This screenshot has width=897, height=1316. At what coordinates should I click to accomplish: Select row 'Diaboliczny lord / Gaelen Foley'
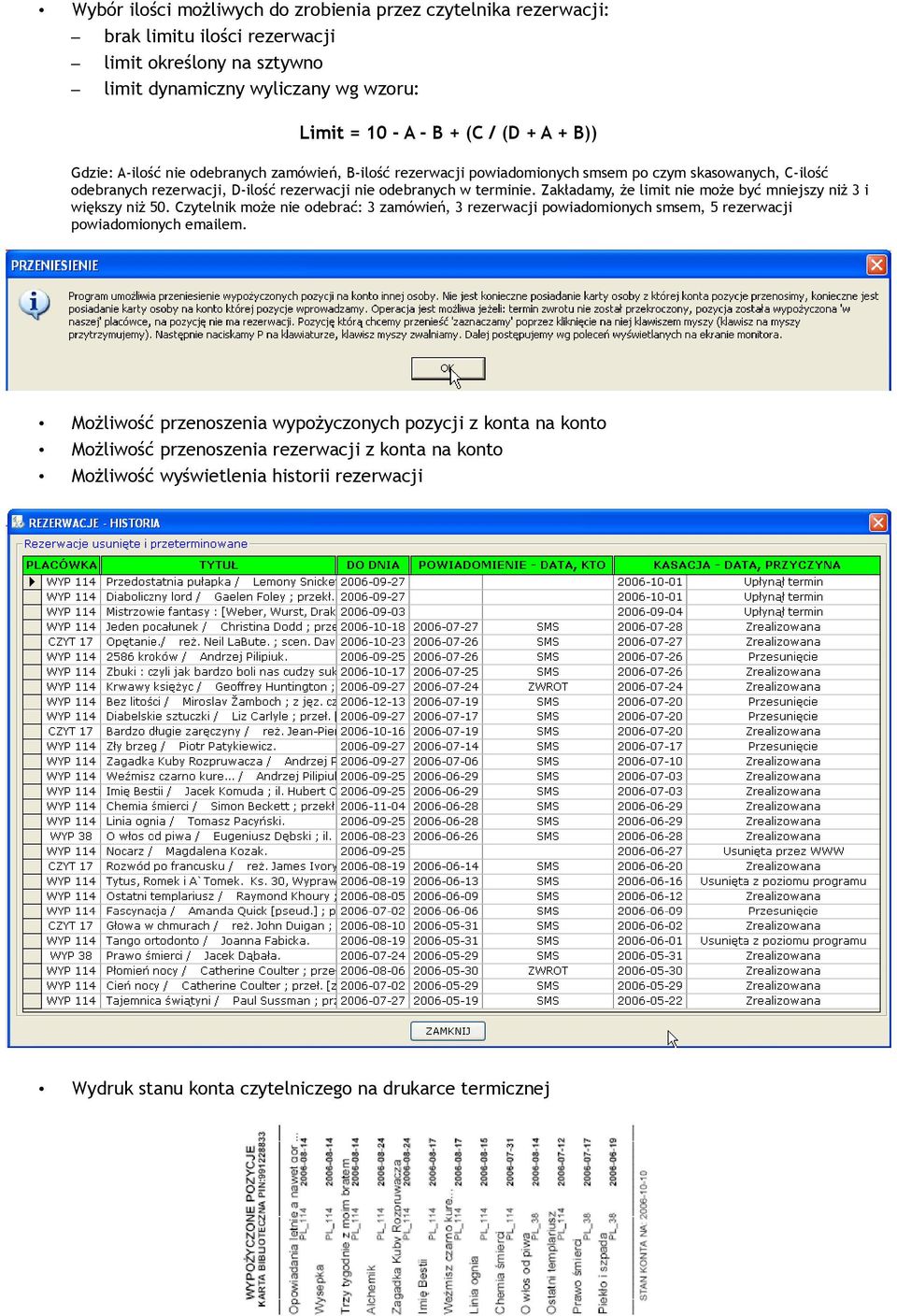pyautogui.click(x=450, y=596)
